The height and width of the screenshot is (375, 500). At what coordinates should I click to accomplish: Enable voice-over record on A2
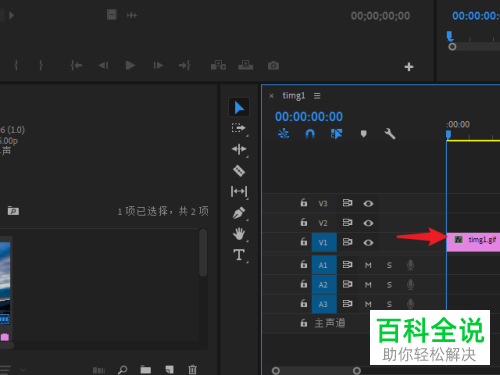tap(411, 285)
